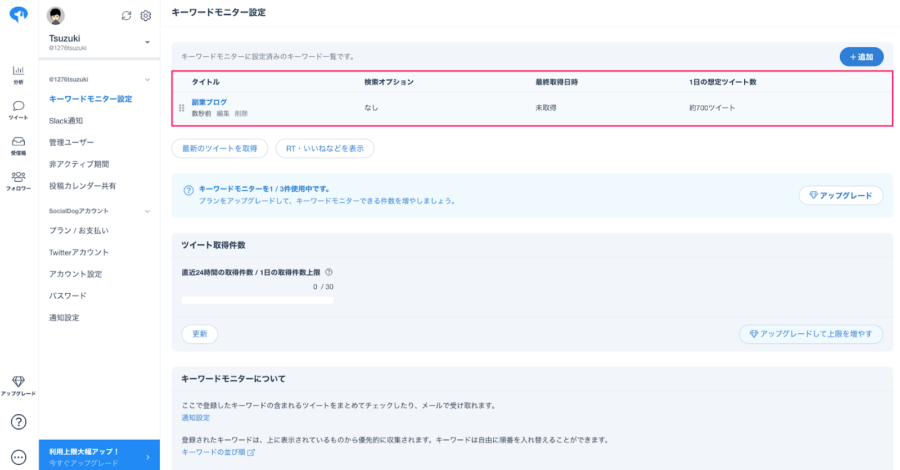Select 投稿カレンダー共有 in sidebar

[x=82, y=186]
